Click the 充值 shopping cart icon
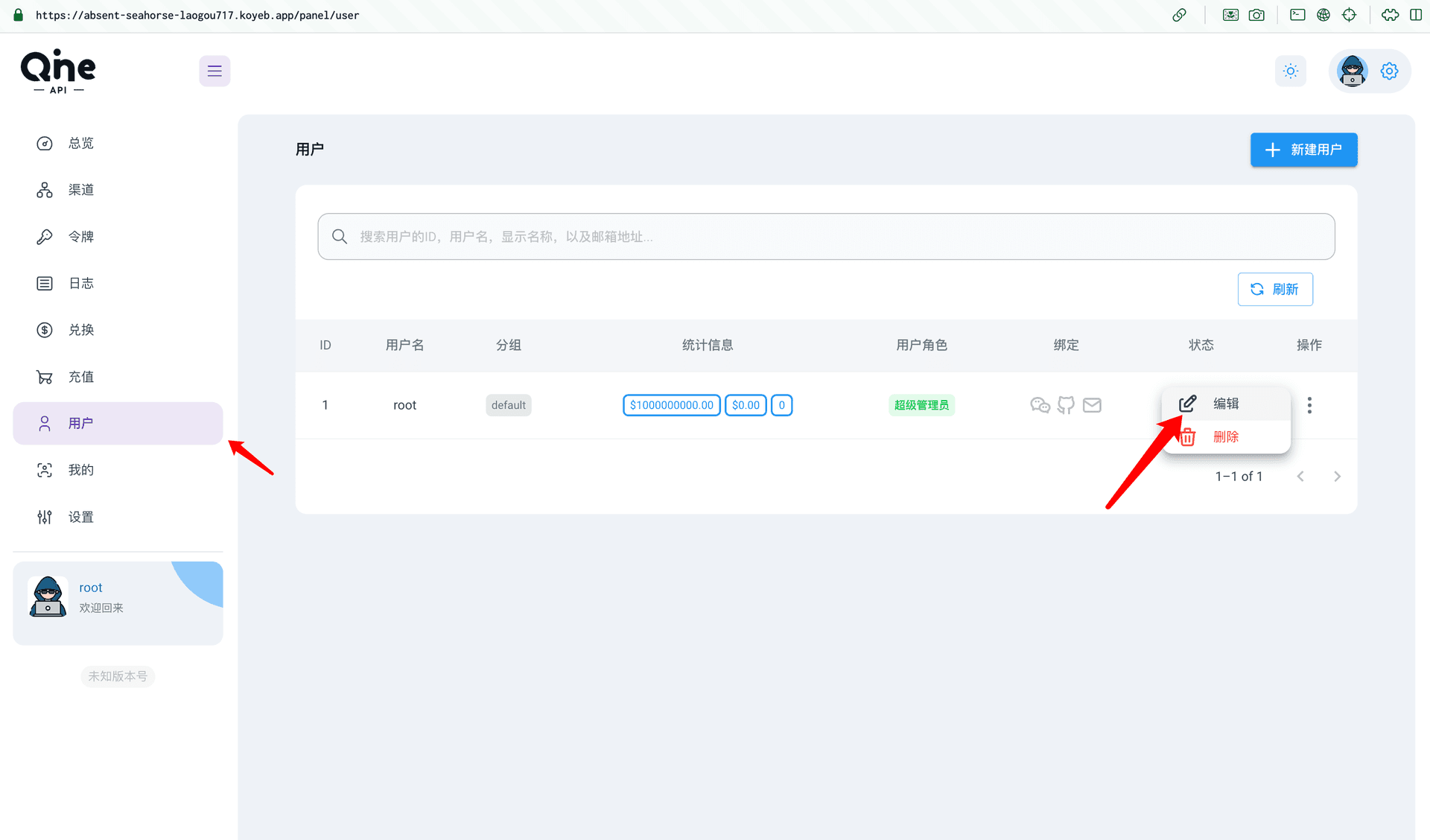 pos(45,377)
